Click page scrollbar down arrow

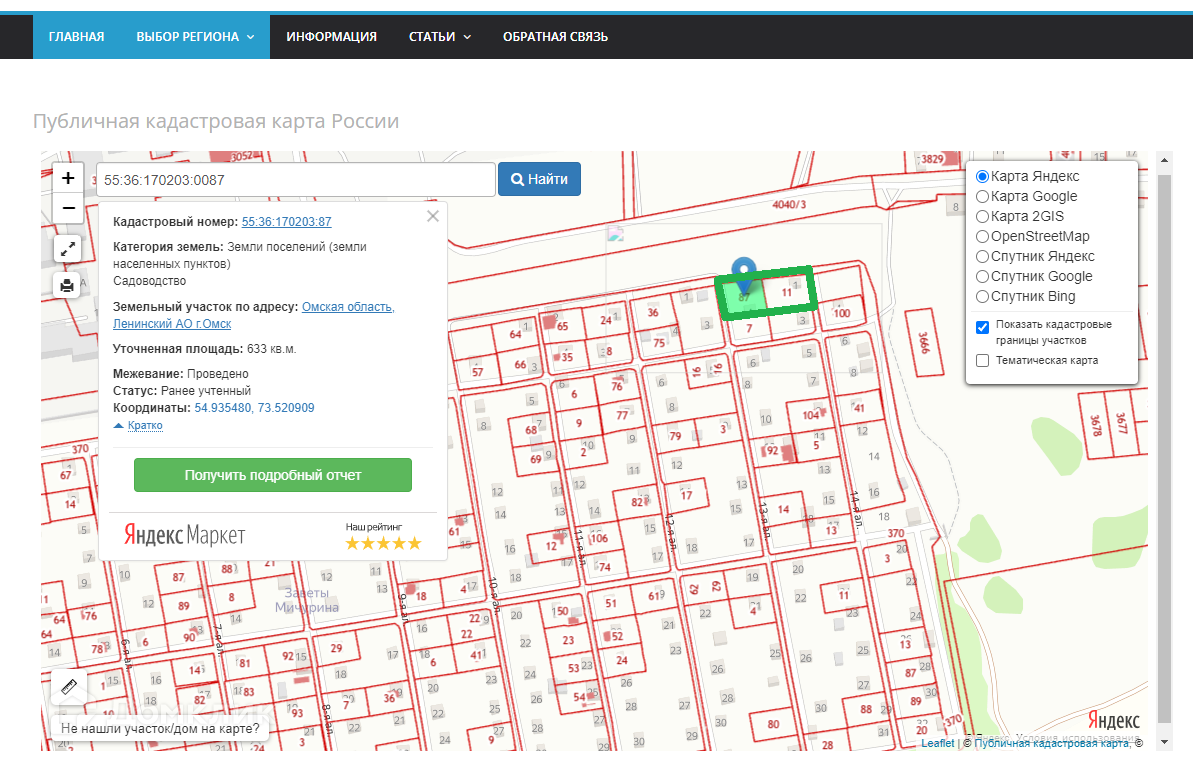click(1163, 742)
